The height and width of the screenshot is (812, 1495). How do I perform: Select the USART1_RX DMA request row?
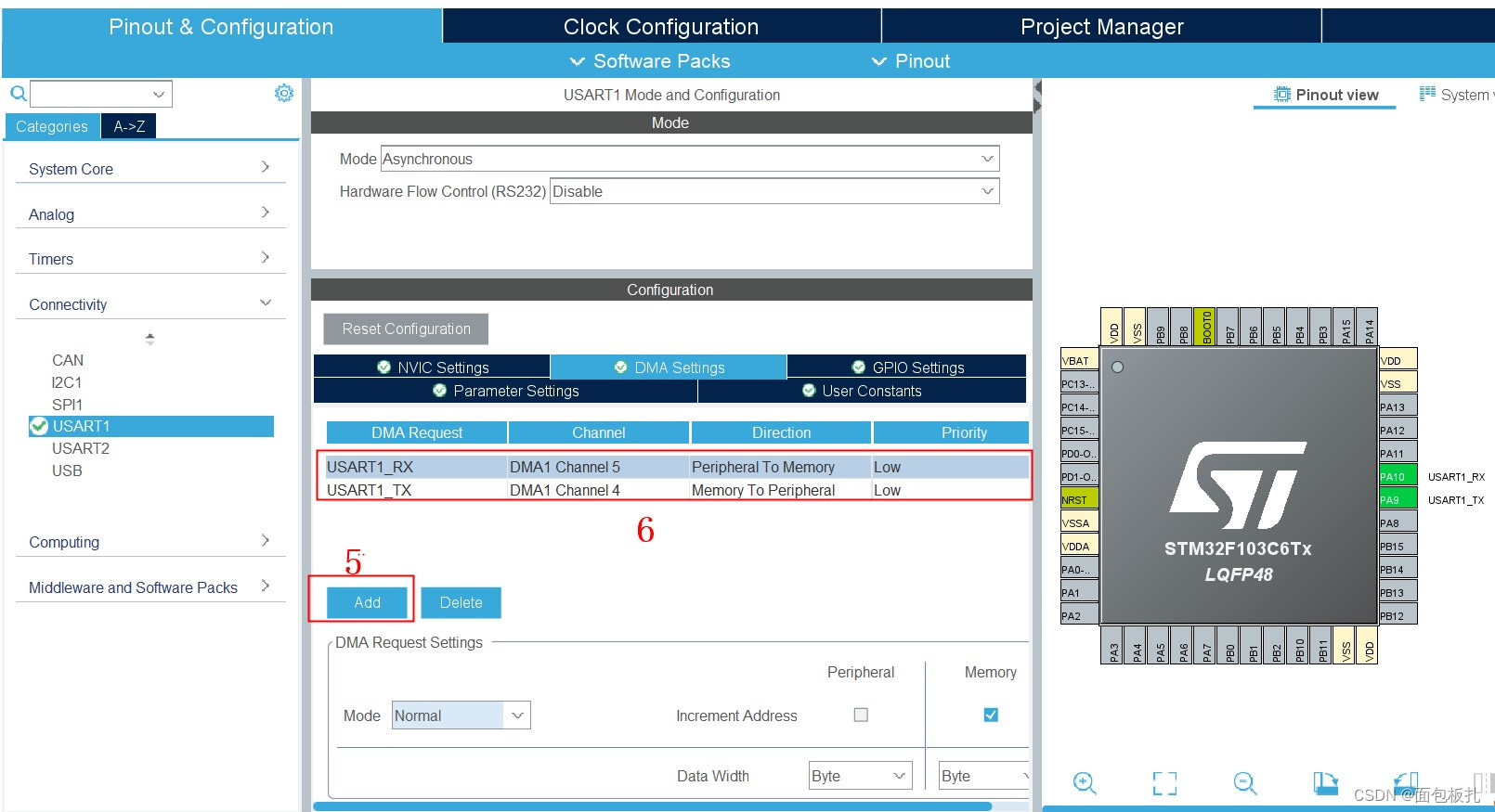point(676,467)
